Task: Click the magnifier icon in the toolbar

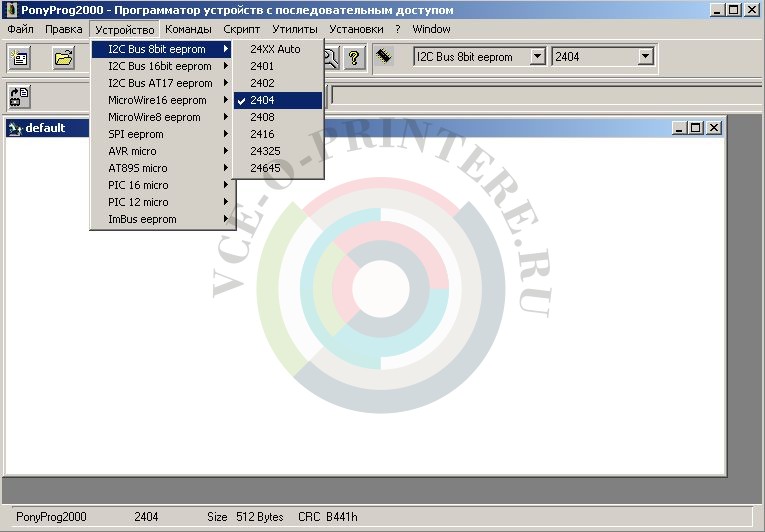Action: point(331,58)
